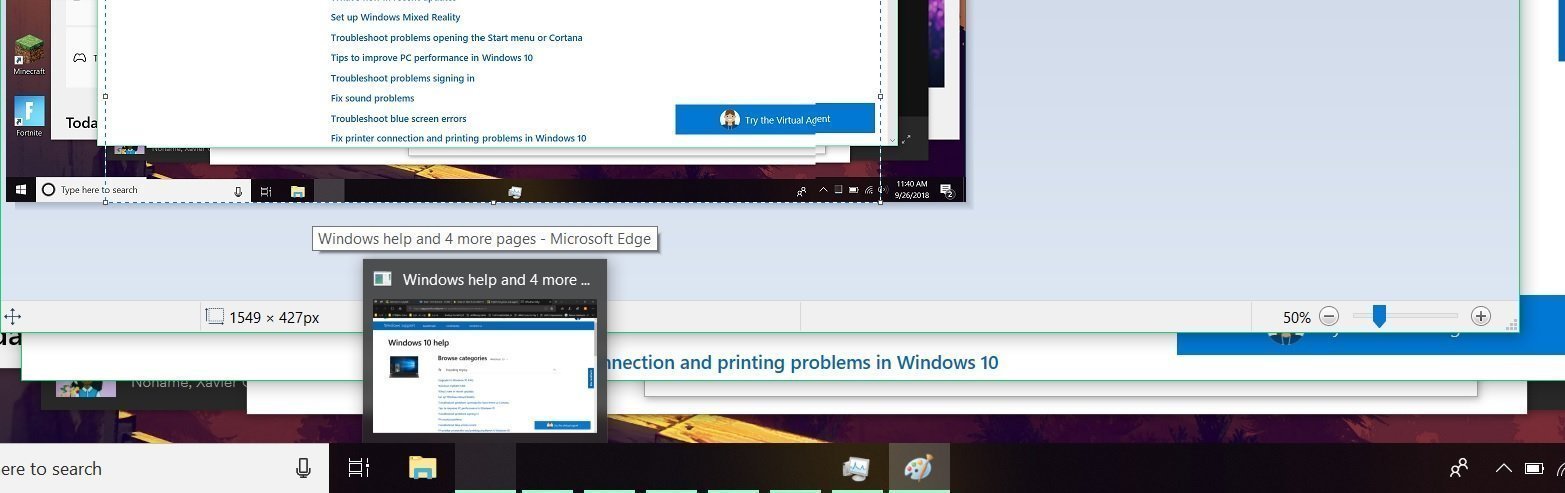Click large 'printing problems in Windows 10' link behind Paint
1565x493 pixels.
[x=798, y=362]
